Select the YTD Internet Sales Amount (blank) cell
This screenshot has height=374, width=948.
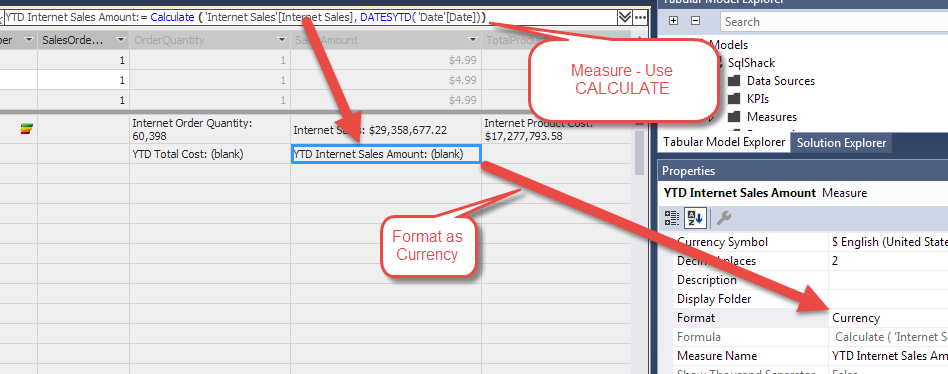(386, 154)
